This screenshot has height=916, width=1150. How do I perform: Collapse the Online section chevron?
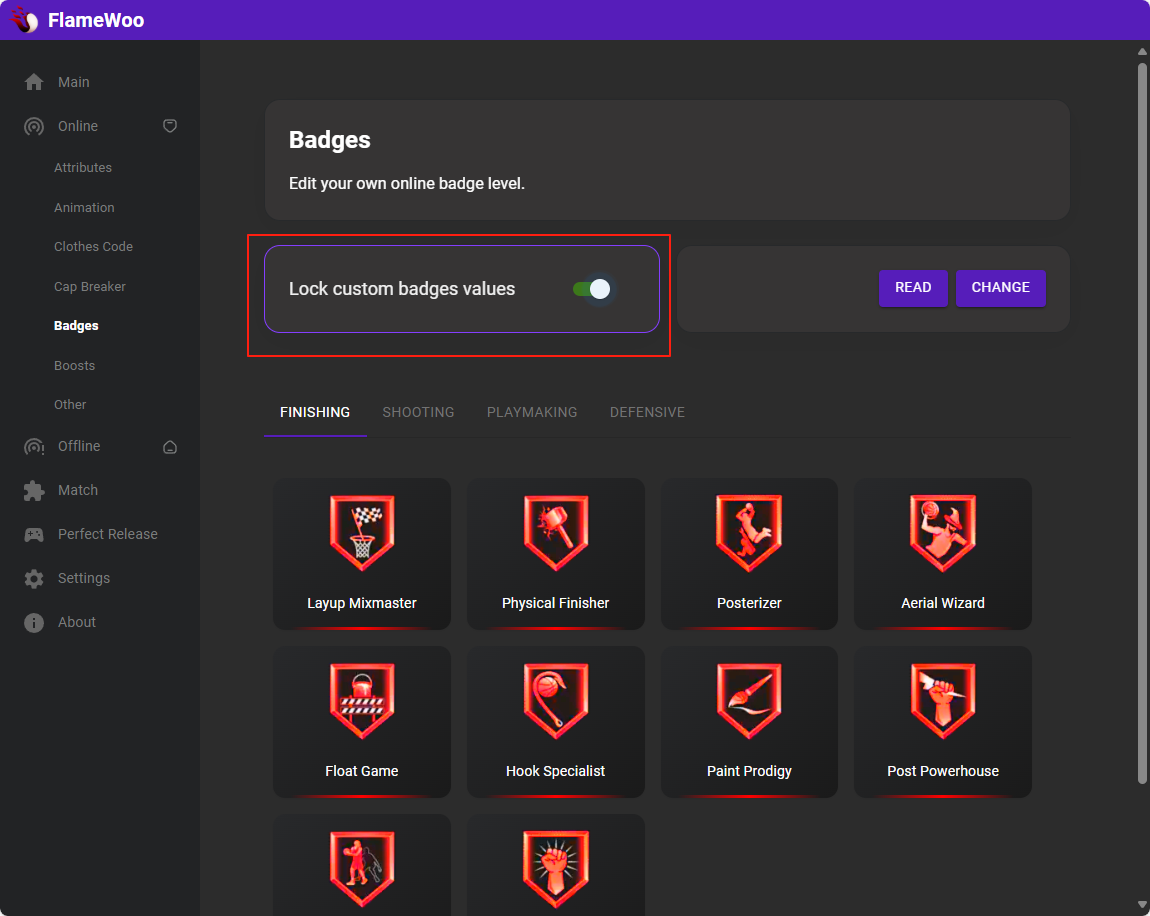coord(169,126)
